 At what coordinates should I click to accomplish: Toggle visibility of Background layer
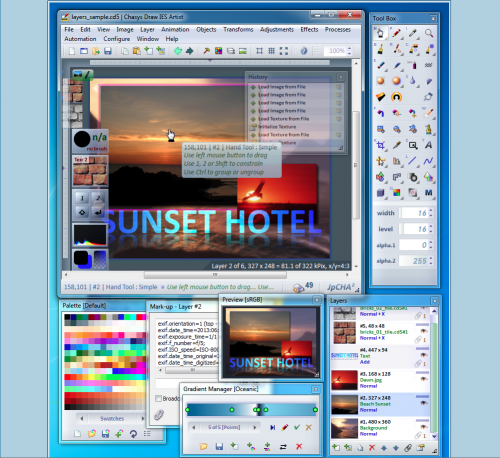[x=424, y=427]
